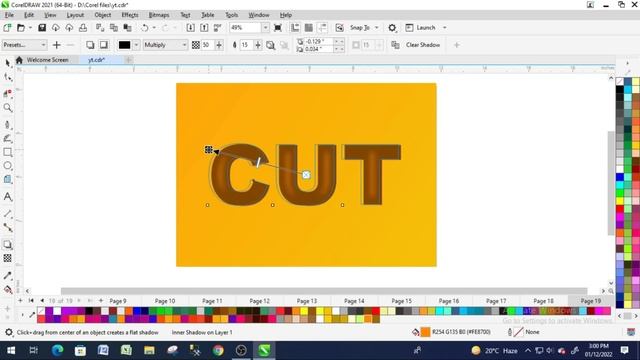Click the Save disk icon

coord(42,28)
